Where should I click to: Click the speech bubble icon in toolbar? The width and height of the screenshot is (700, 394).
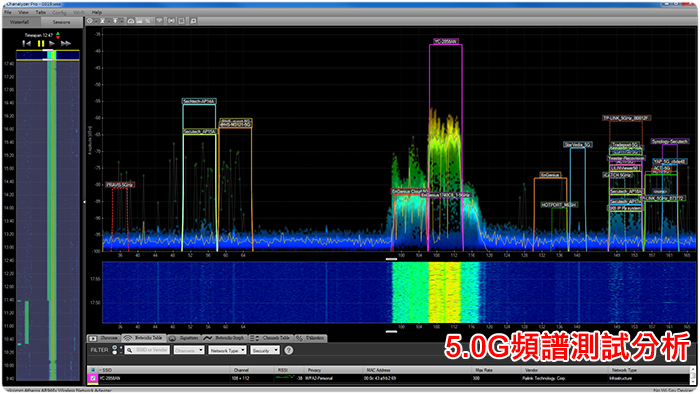(193, 21)
